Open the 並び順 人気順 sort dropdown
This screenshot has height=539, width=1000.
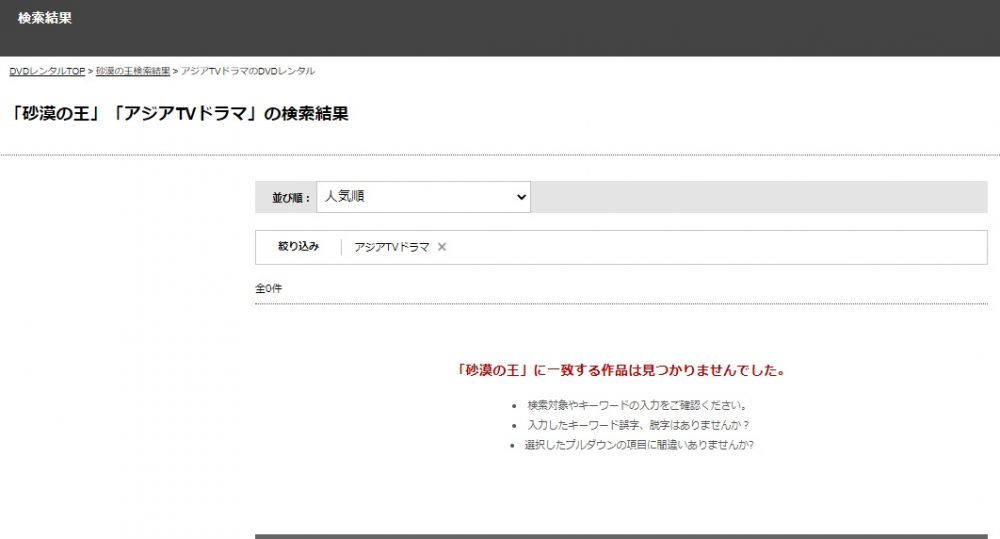point(423,196)
